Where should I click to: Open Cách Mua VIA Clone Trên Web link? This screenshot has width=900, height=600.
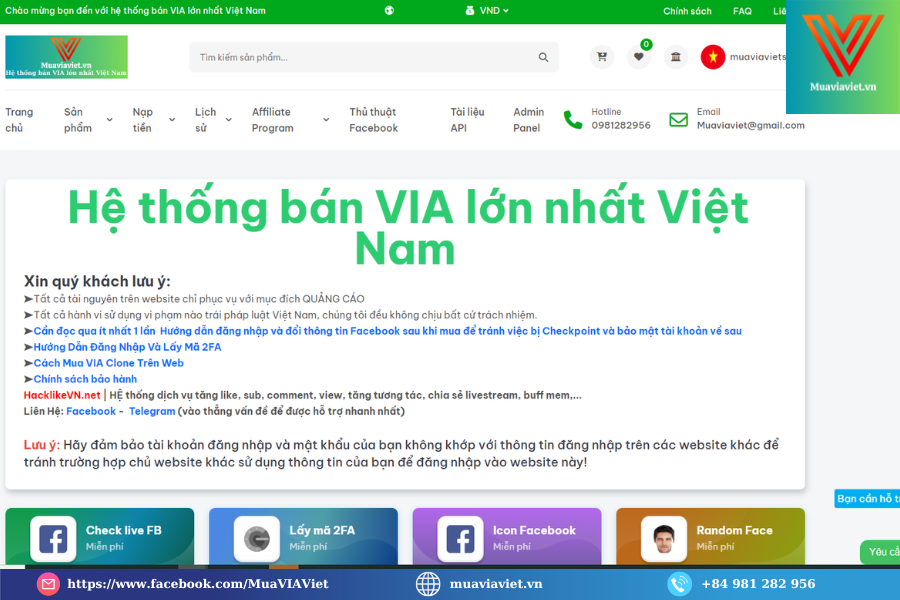pyautogui.click(x=108, y=363)
